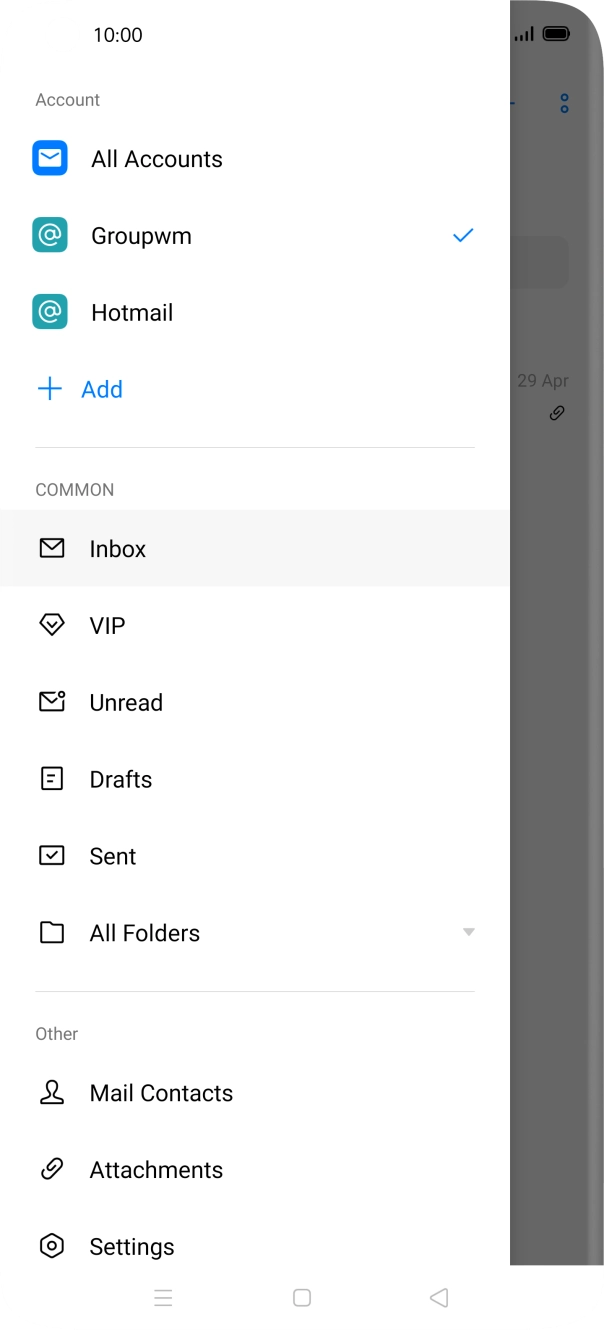Tap the checkmark next to Groupwm
This screenshot has width=604, height=1330.
(462, 235)
